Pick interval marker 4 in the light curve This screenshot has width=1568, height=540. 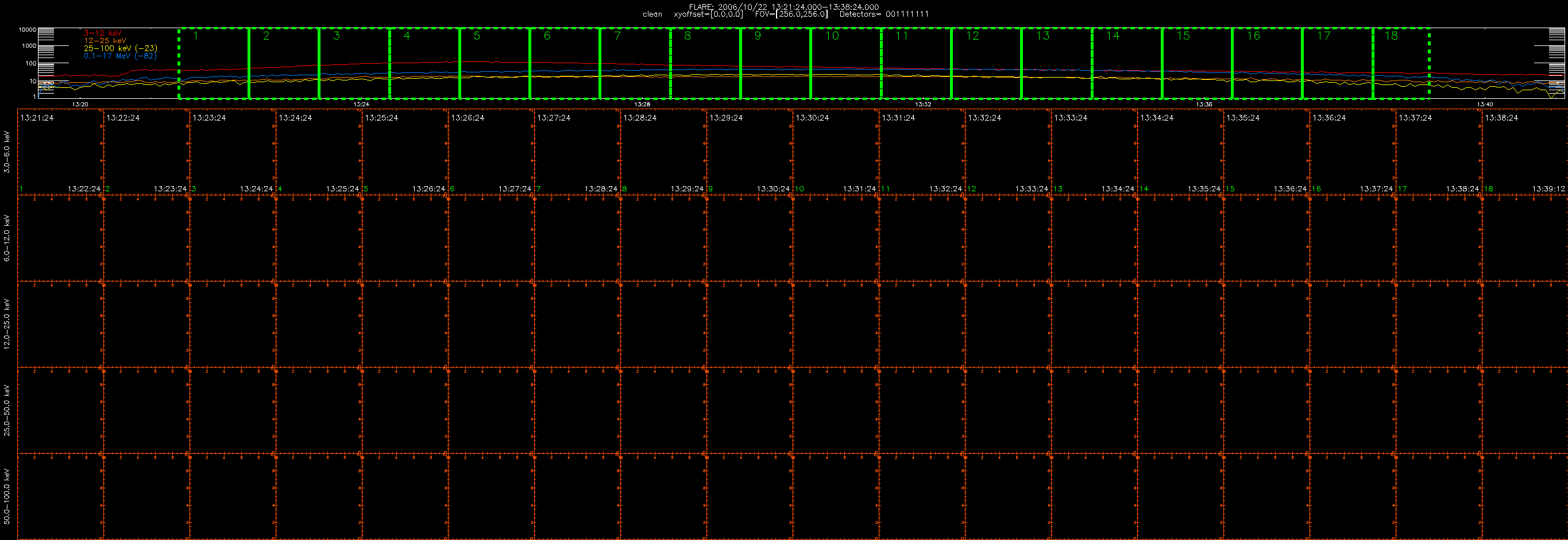407,36
